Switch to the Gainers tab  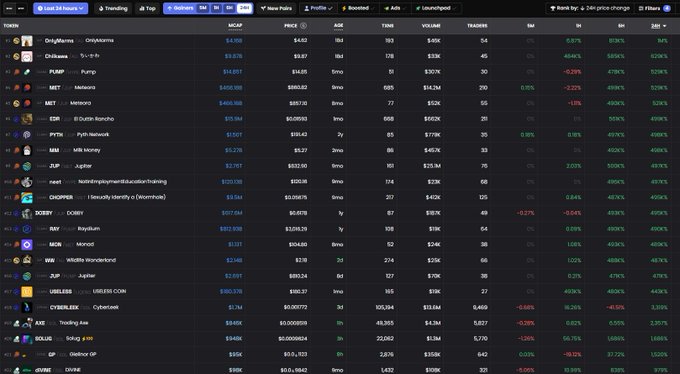click(x=180, y=8)
